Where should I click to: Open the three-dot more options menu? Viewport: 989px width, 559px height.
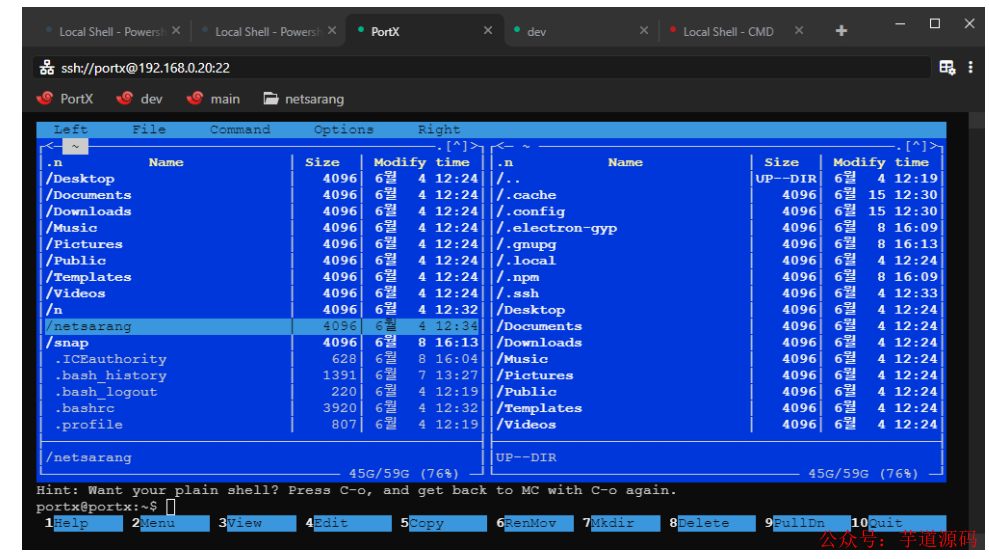click(970, 68)
